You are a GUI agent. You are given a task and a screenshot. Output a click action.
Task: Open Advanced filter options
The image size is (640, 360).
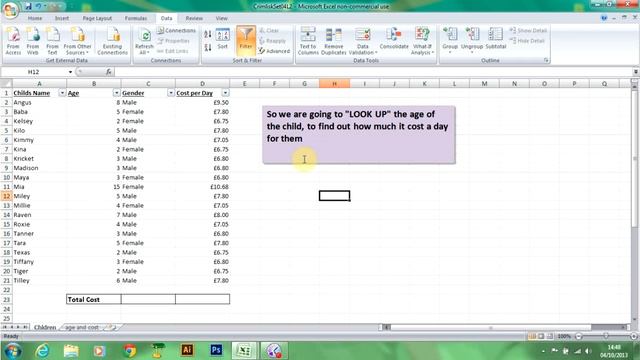274,51
